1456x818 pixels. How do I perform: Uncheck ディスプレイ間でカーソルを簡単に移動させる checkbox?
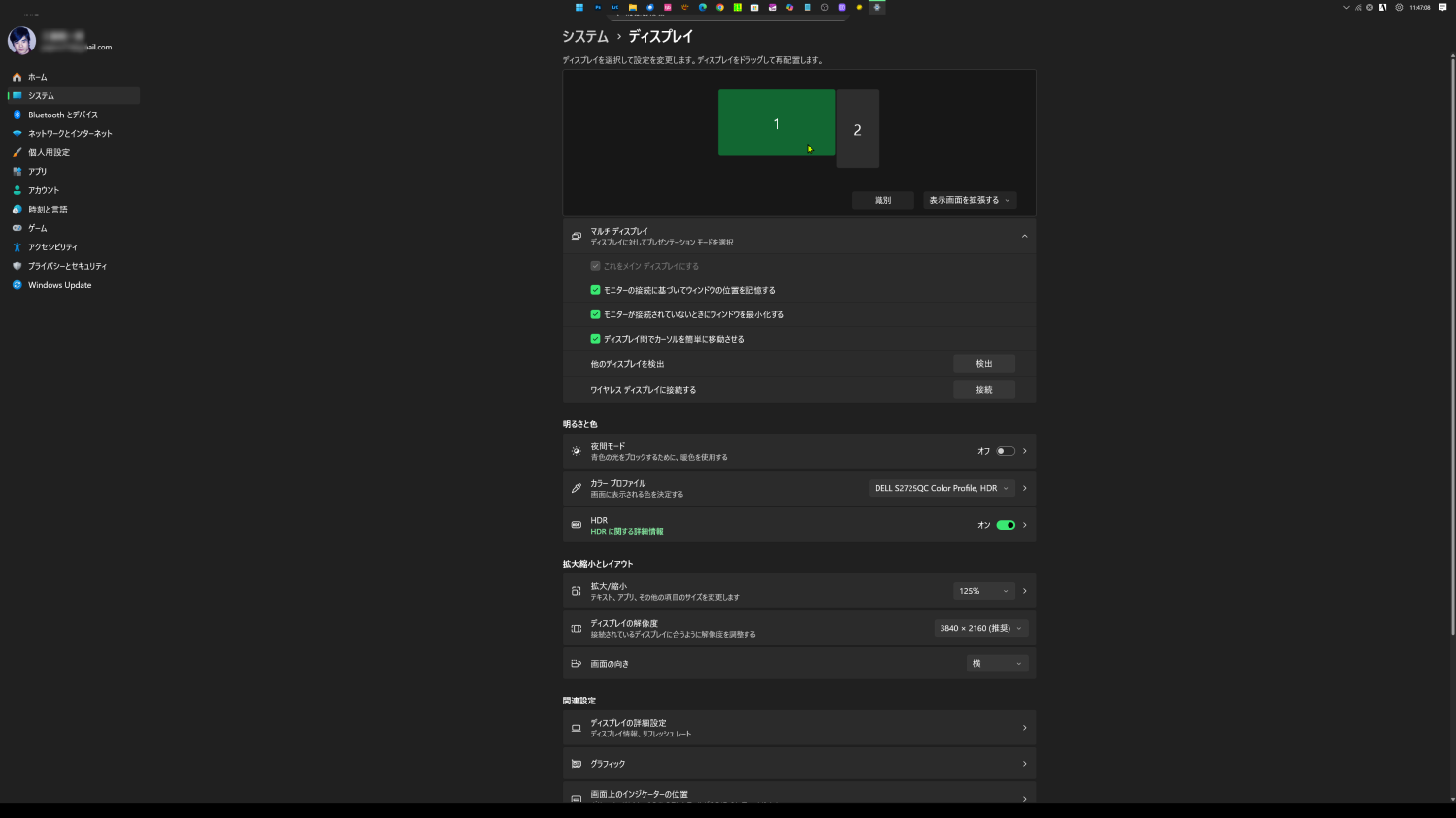click(595, 339)
